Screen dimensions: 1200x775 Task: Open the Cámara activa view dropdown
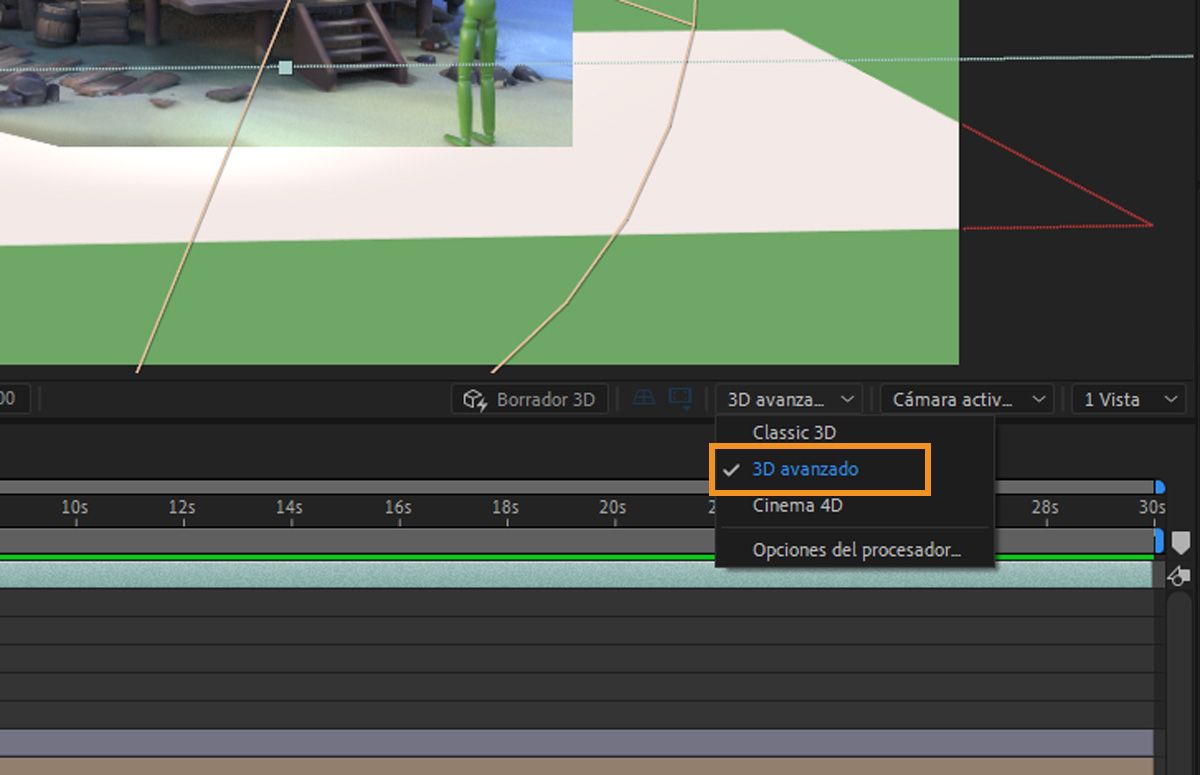(965, 398)
